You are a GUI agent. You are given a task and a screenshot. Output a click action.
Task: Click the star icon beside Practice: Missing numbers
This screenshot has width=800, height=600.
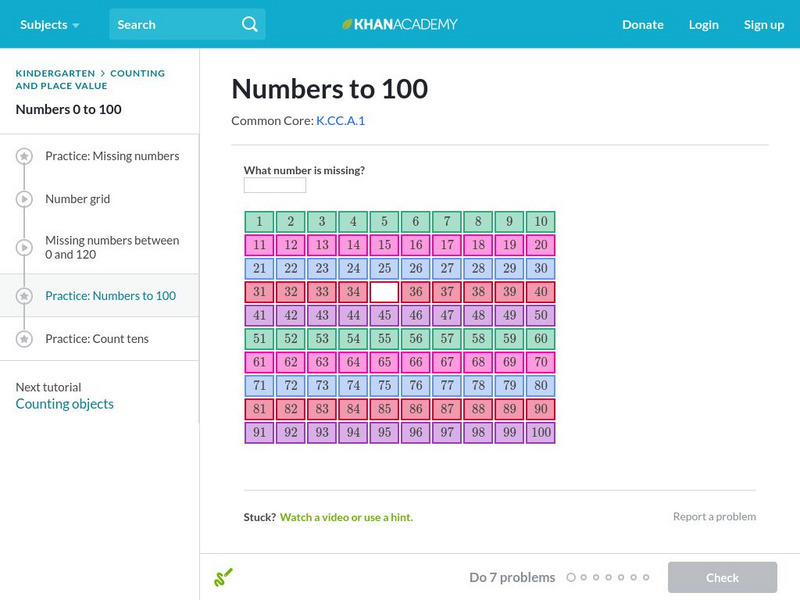tap(24, 157)
